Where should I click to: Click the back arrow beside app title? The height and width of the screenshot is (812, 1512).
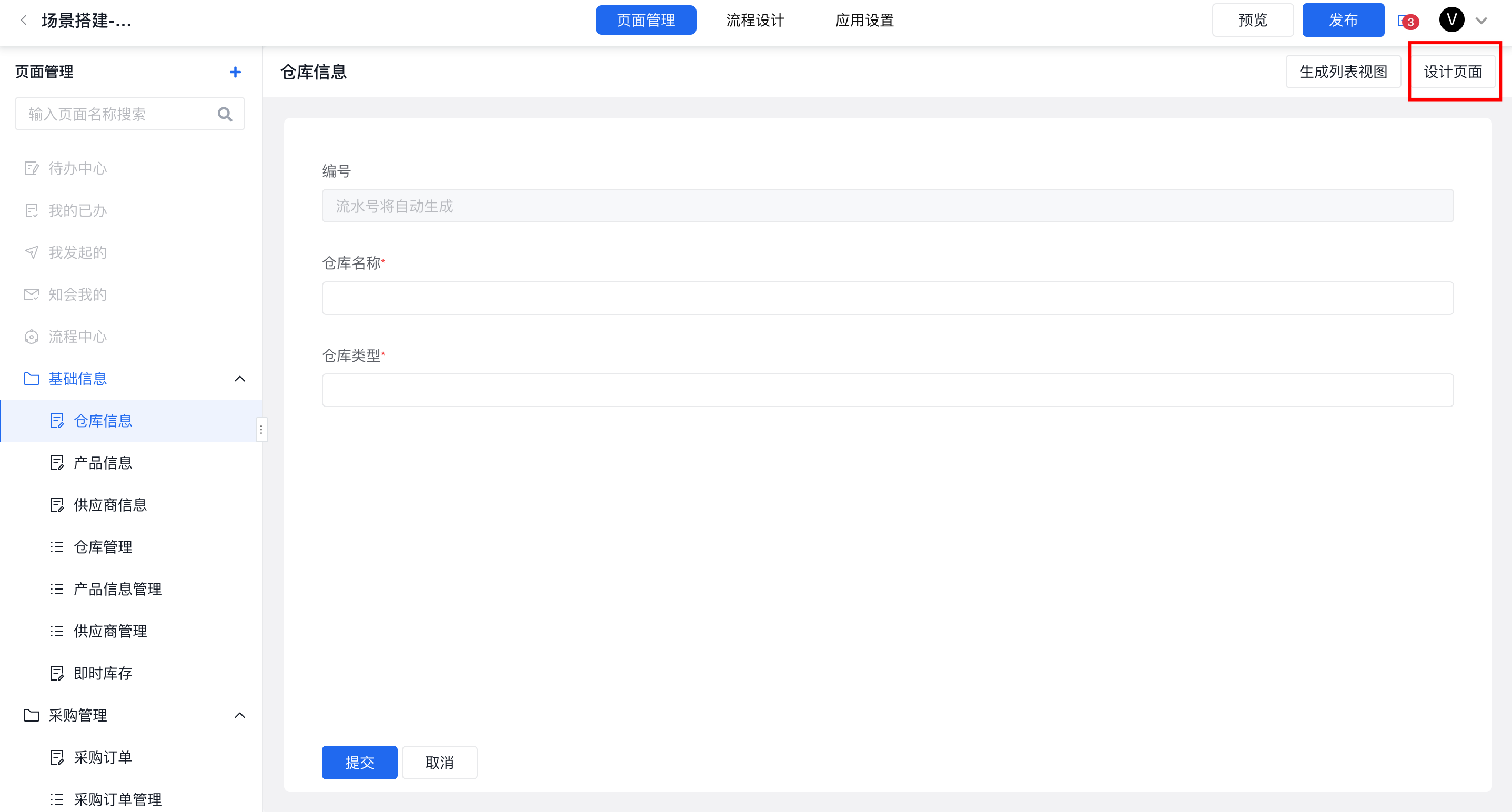[24, 20]
